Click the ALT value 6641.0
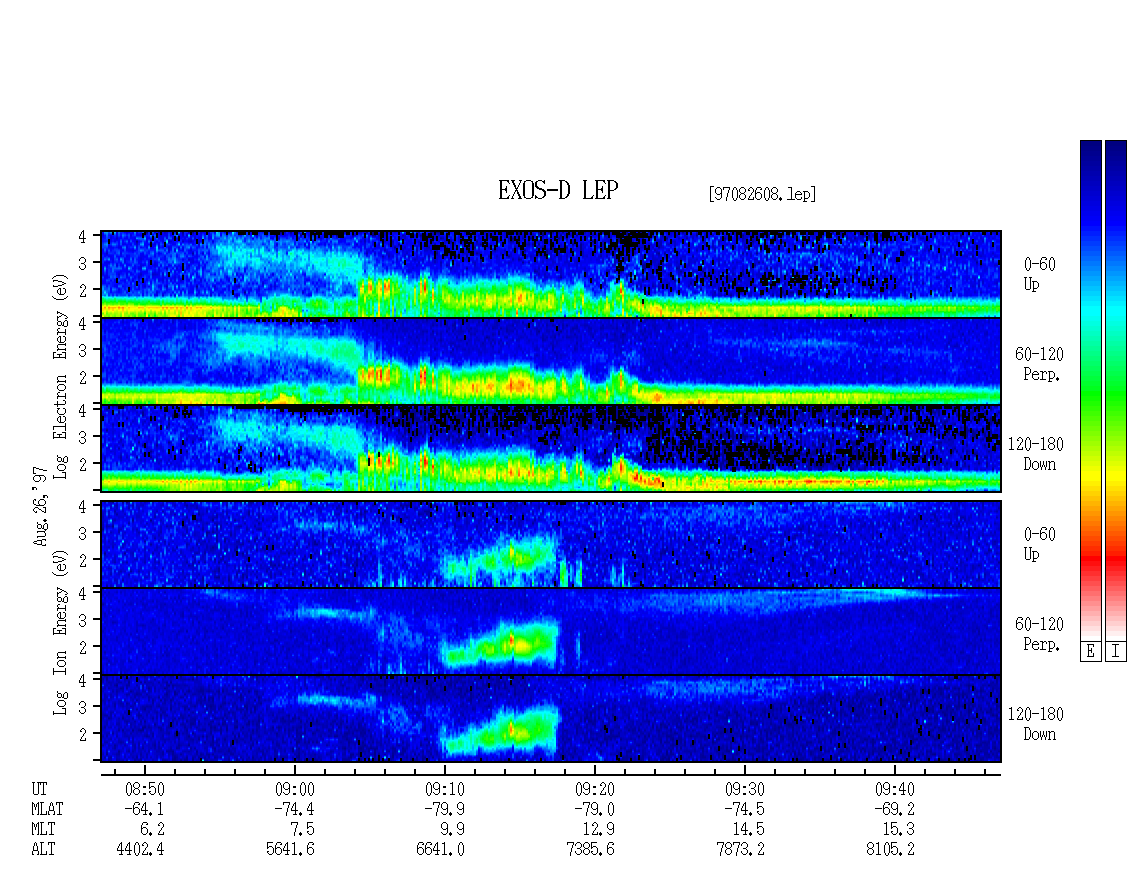The width and height of the screenshot is (1130, 875). click(440, 850)
